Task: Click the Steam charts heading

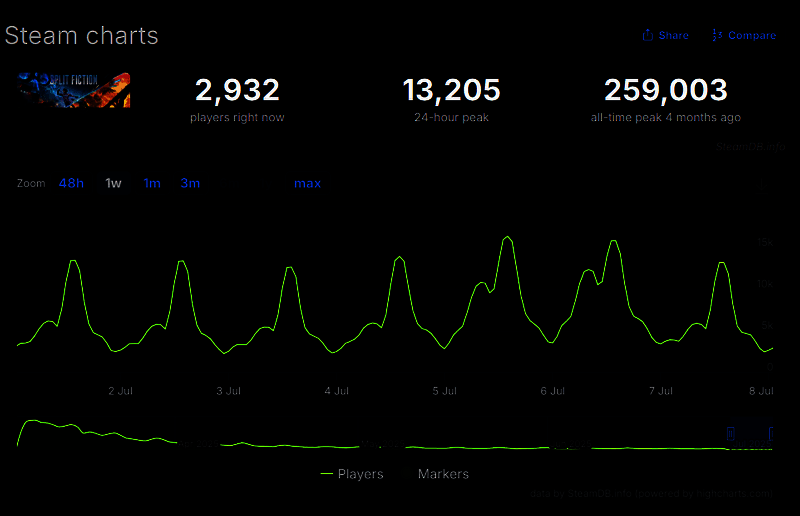Action: point(82,36)
